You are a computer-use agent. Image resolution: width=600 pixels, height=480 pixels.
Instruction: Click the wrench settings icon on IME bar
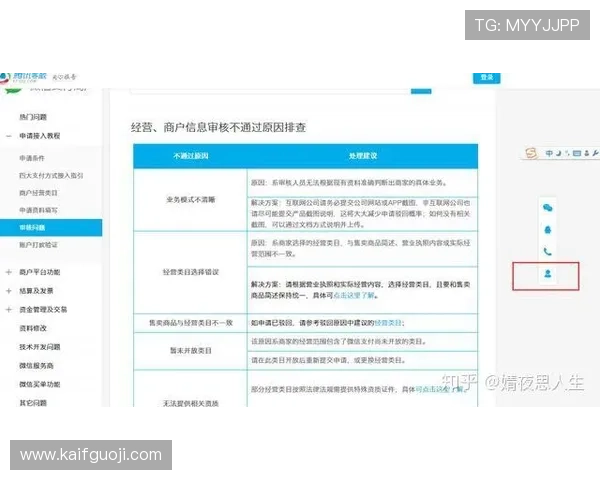point(595,153)
